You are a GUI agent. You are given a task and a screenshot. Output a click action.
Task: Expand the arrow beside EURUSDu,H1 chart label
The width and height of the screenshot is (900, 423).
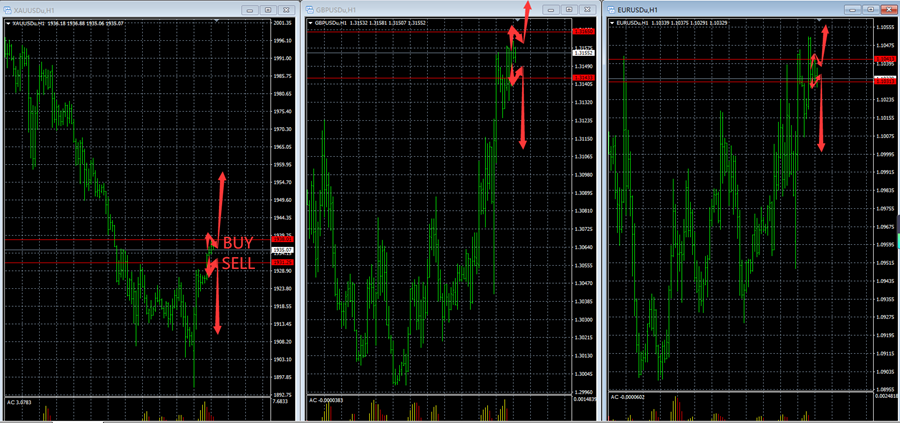point(611,21)
